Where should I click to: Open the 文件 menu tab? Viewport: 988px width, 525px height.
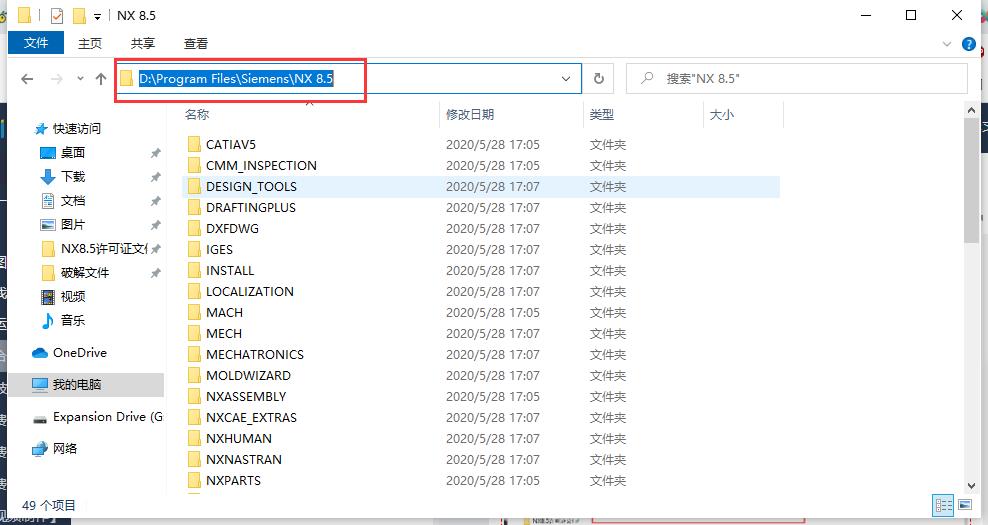click(36, 43)
